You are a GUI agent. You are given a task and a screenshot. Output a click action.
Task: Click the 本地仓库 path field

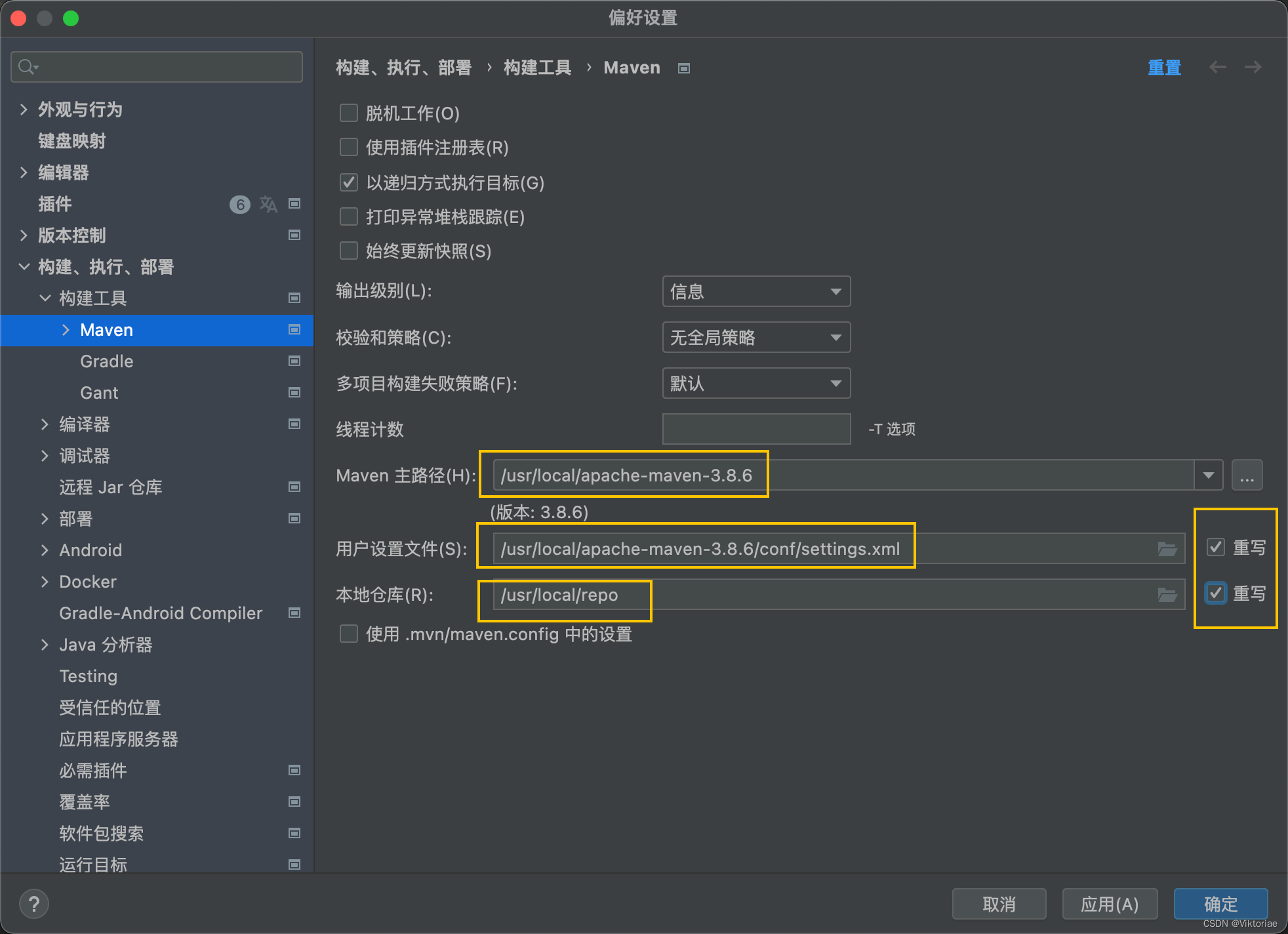[839, 595]
